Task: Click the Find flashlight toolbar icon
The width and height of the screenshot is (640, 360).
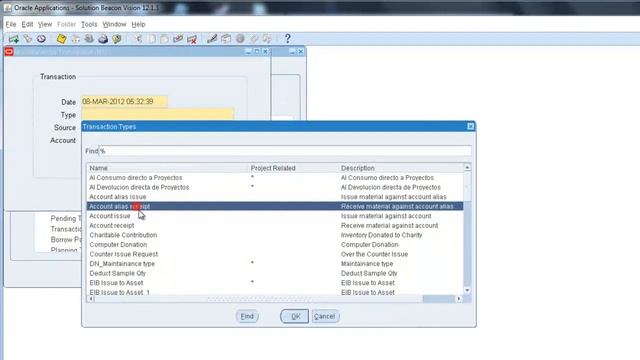Action: (27, 39)
